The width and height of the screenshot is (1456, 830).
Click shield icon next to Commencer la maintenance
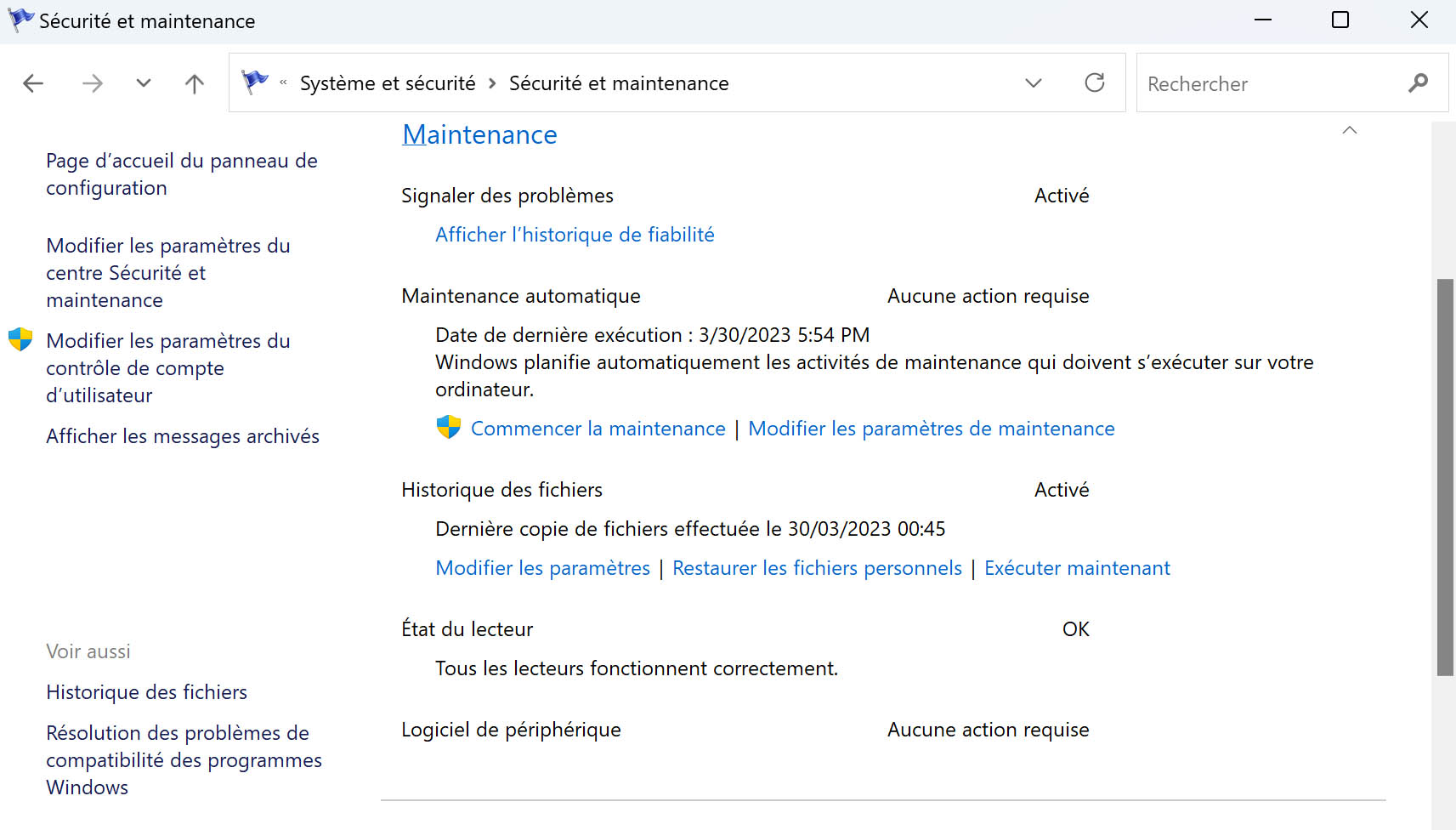(448, 427)
